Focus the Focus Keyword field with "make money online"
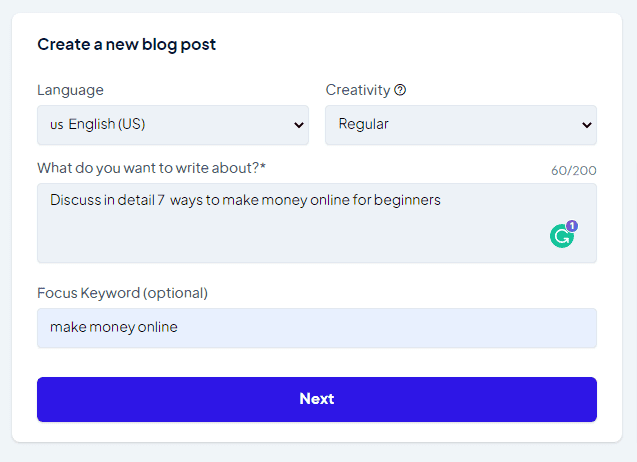The image size is (637, 462). (317, 328)
